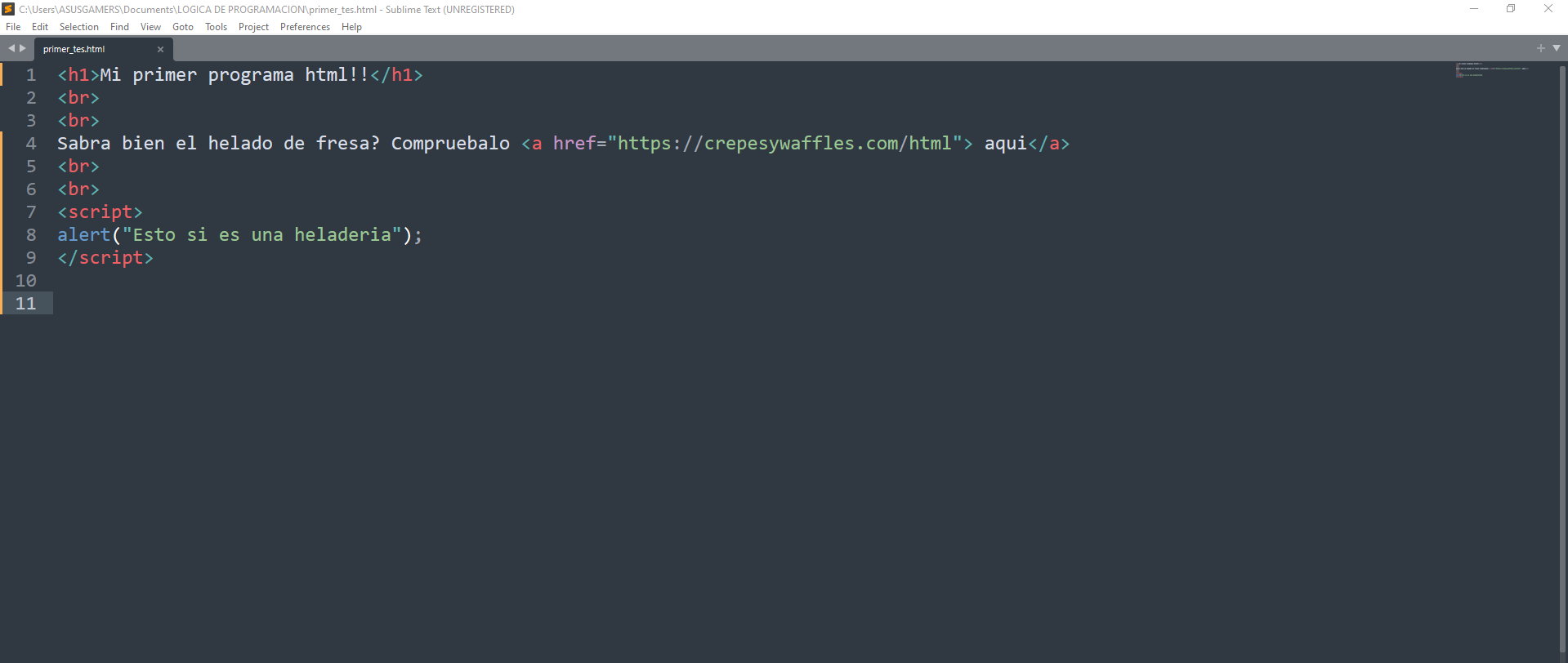Click the string 'Esto si es una heladeria'
Viewport: 1568px width, 663px height.
262,235
